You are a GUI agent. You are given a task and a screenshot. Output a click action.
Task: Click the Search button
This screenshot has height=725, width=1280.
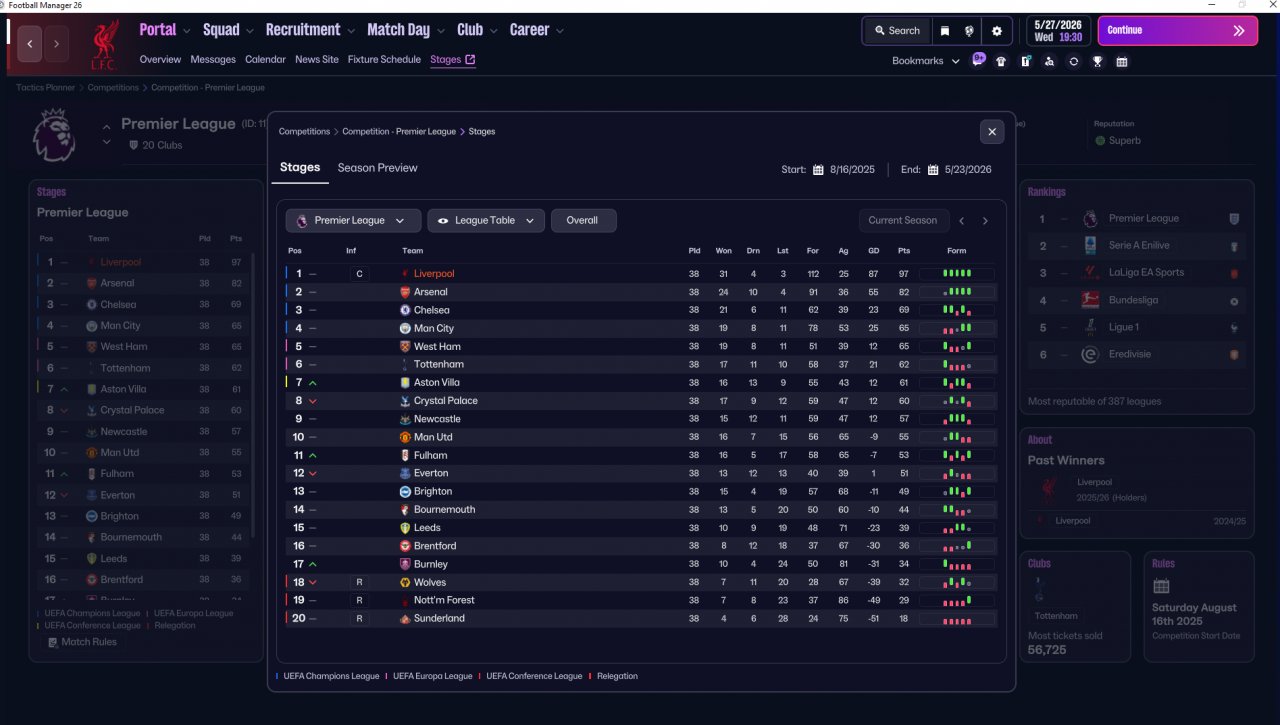coord(897,31)
